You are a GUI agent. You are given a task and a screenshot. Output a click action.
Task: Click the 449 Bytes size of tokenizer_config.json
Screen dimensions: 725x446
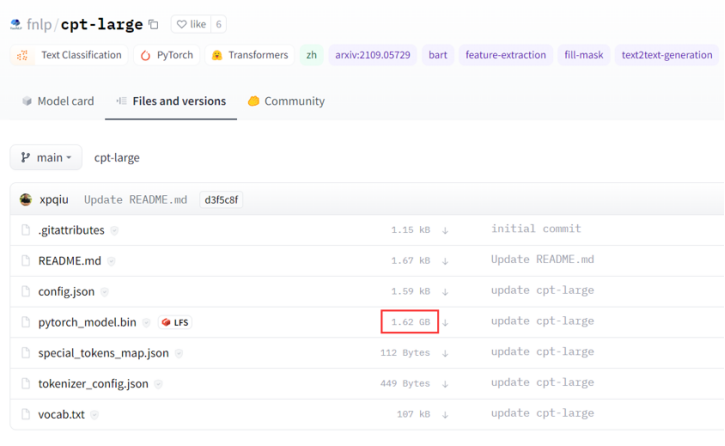(405, 384)
